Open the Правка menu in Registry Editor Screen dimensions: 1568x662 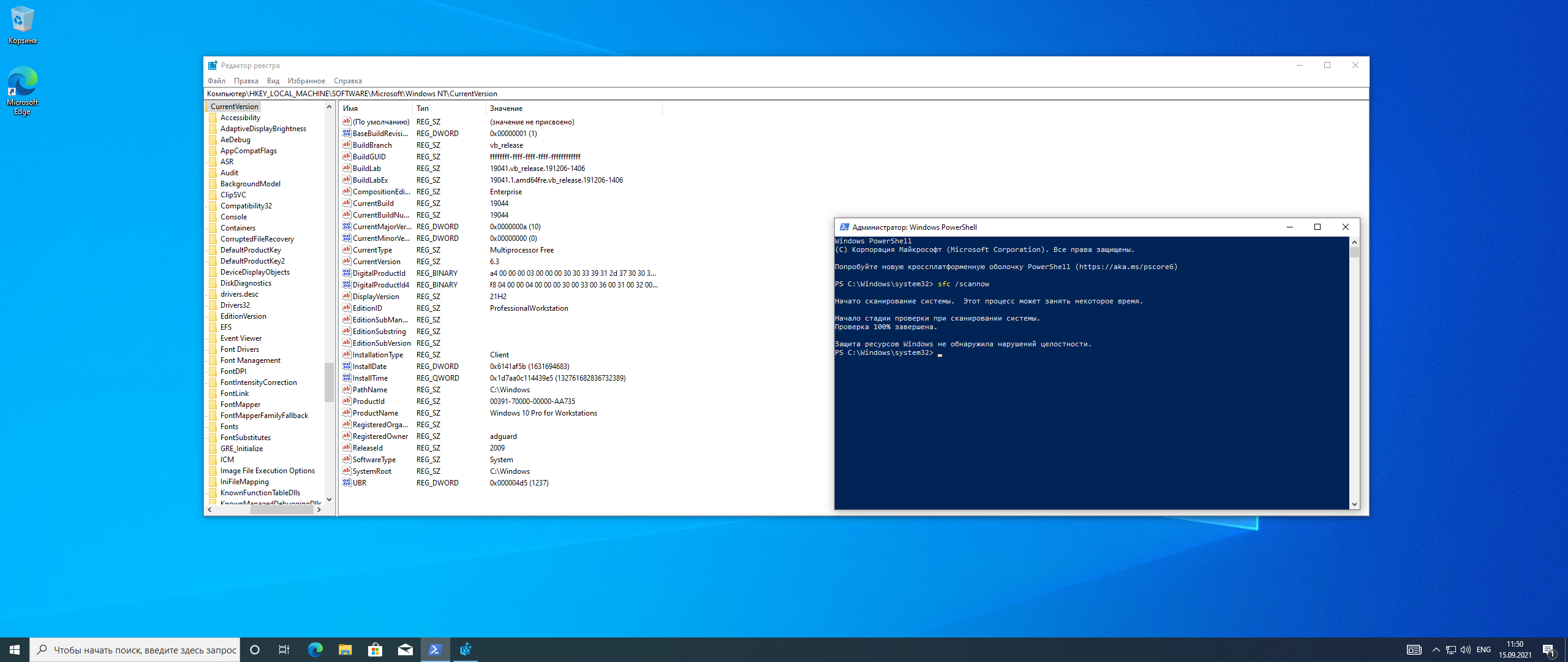click(246, 81)
